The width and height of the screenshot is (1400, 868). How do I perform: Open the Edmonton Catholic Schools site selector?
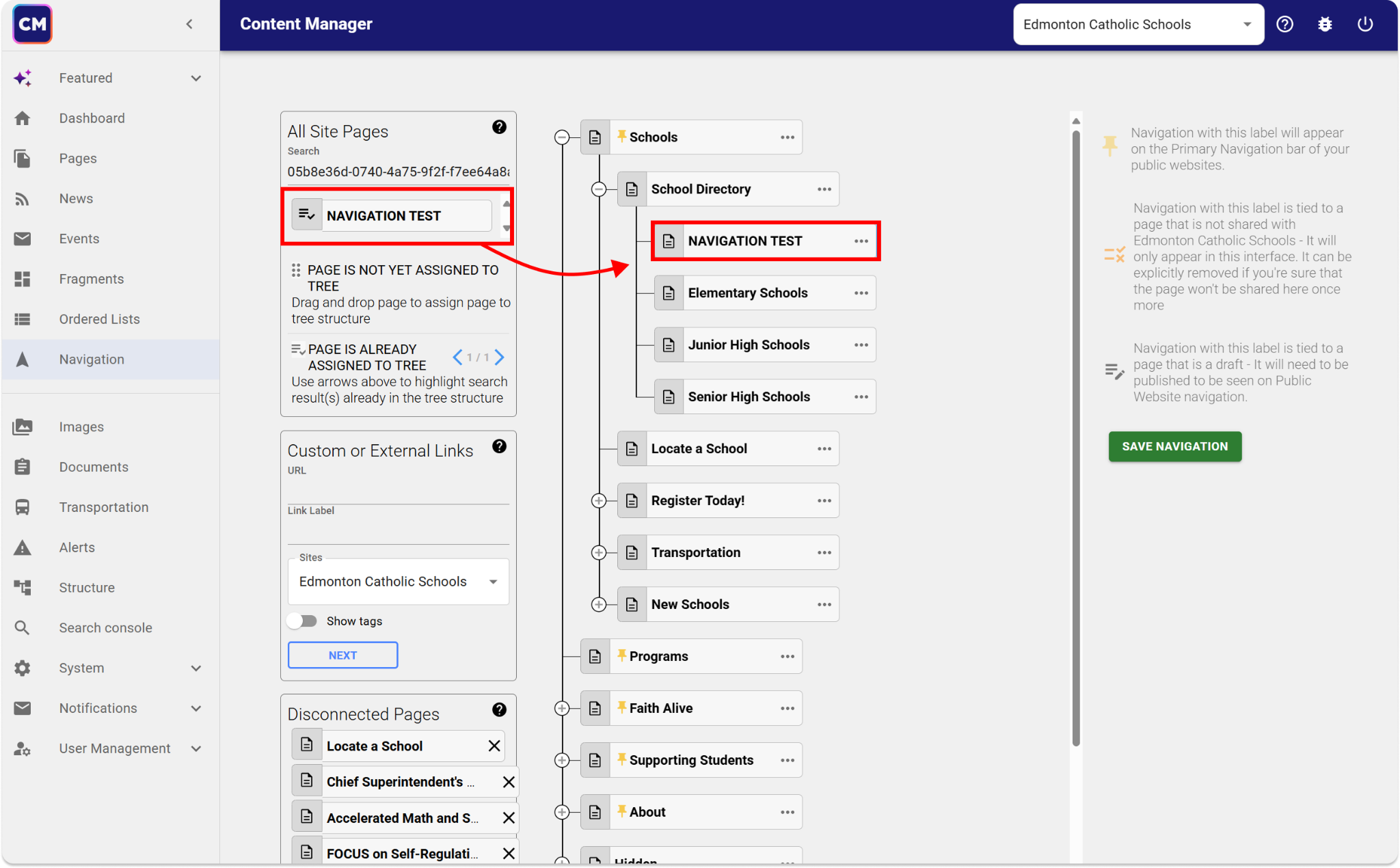pos(1137,25)
